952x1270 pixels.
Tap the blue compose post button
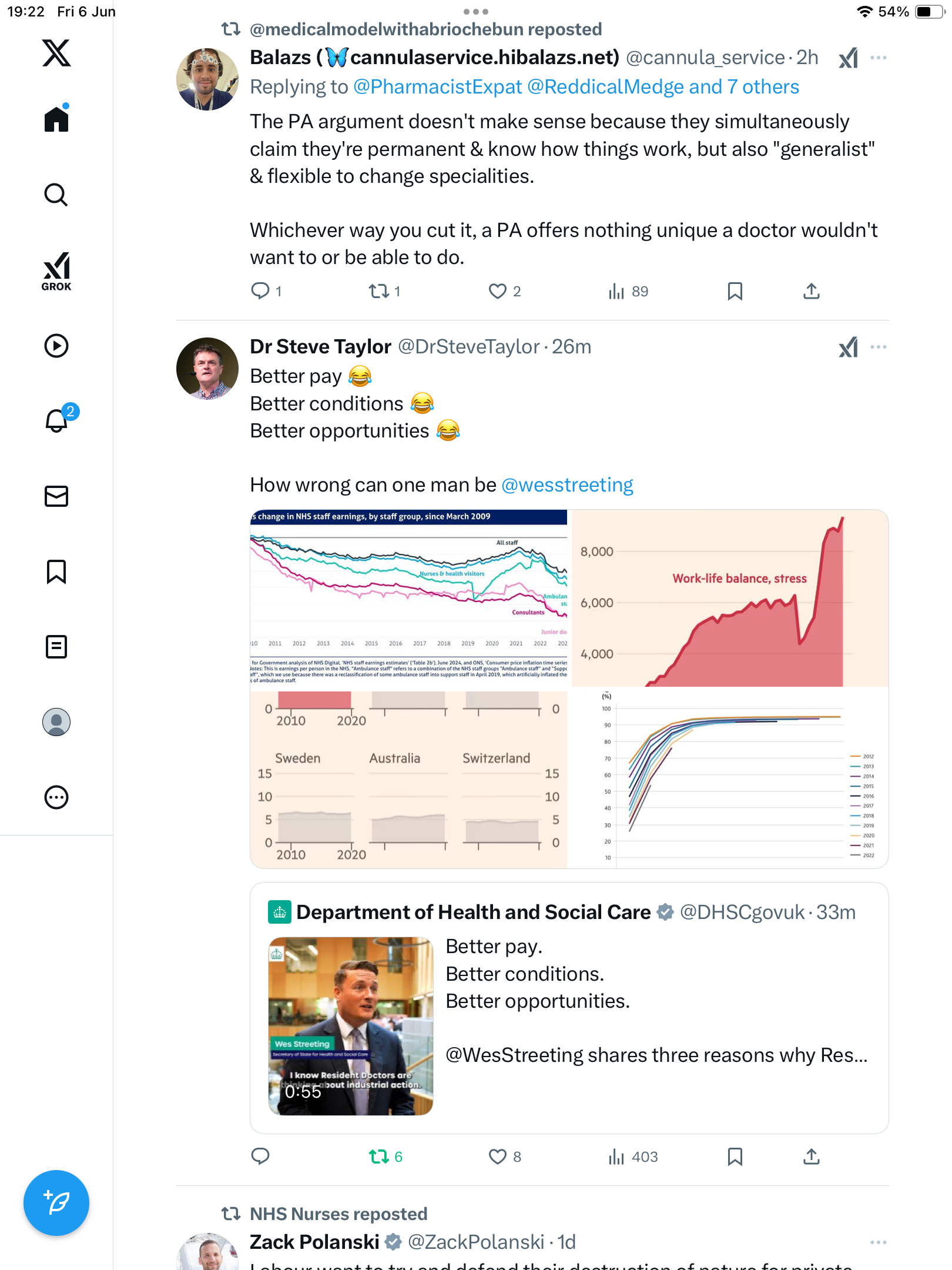pyautogui.click(x=56, y=1203)
